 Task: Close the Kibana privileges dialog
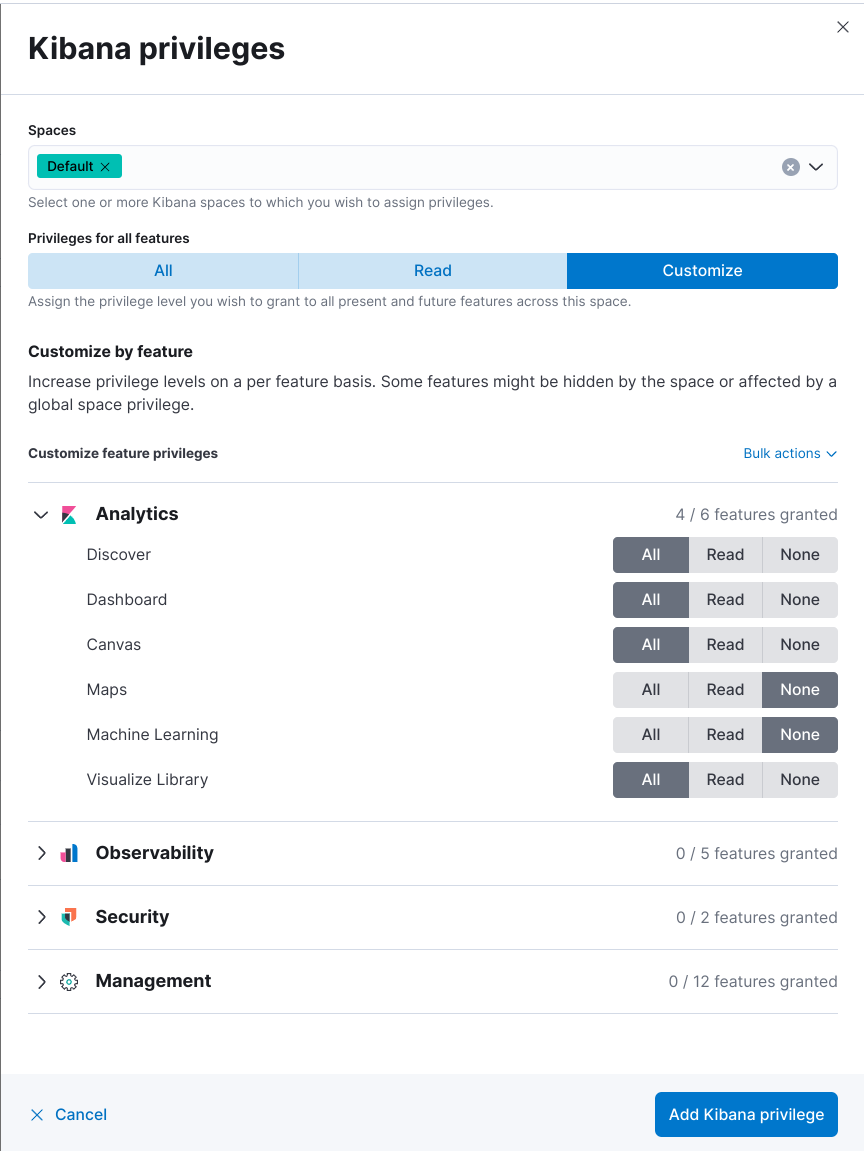click(x=843, y=27)
